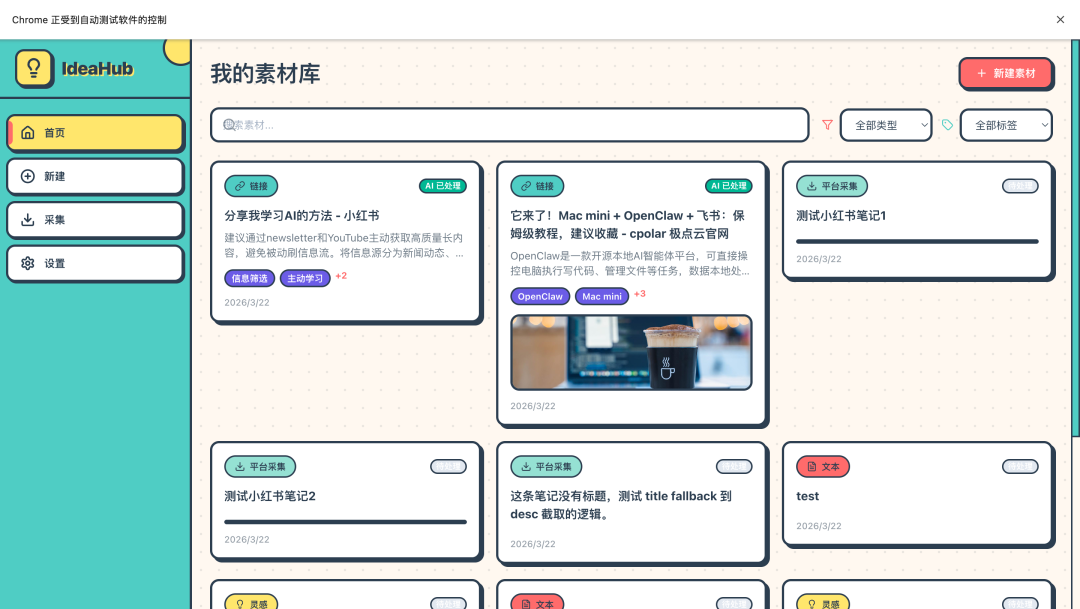Screen dimensions: 1080x609
Task: Click the coffee cup thumbnail on the OpenClaw card
Action: [631, 352]
